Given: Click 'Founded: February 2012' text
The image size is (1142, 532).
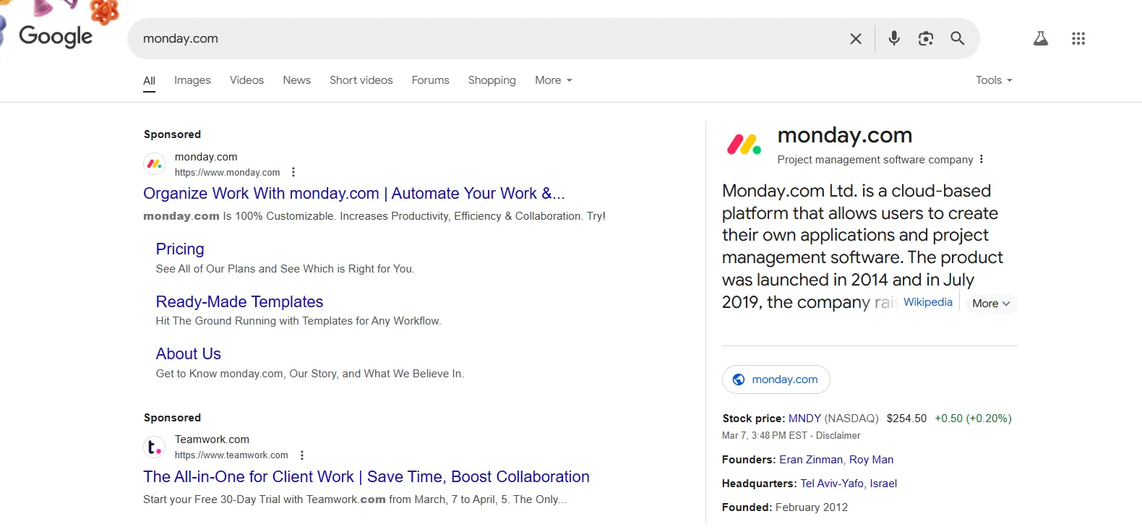Looking at the screenshot, I should [x=785, y=507].
